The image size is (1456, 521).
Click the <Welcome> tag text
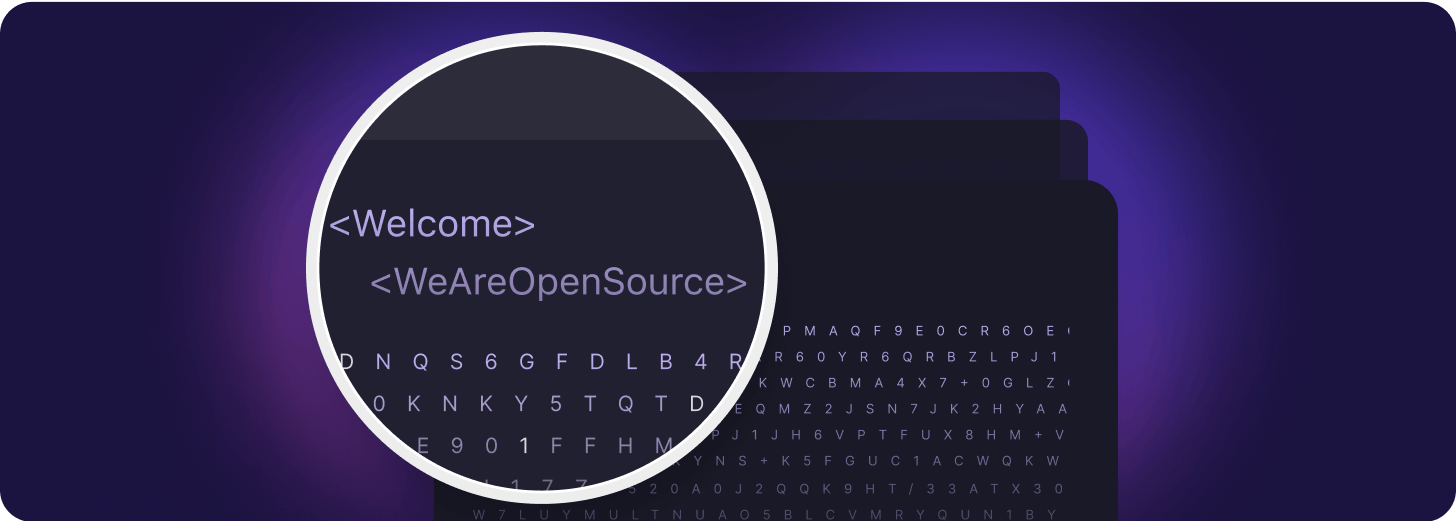[x=432, y=223]
